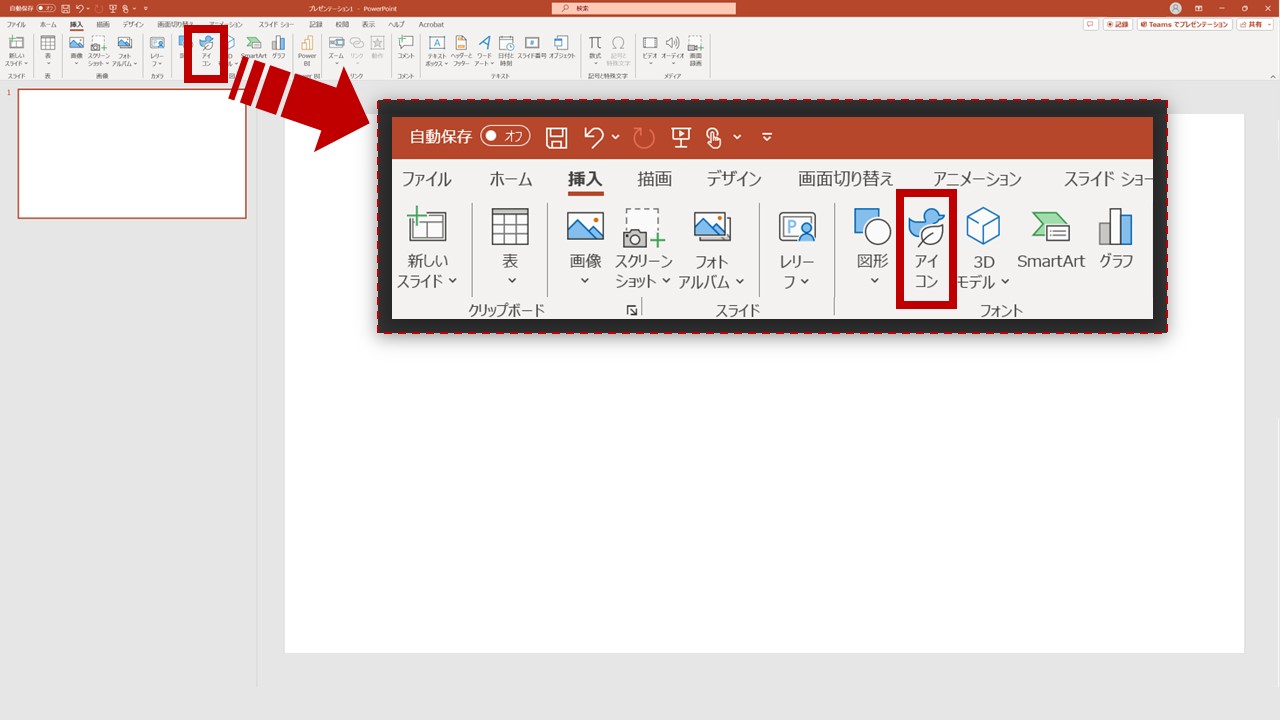This screenshot has width=1280, height=720.
Task: Click the 日付と時刻 calendar icon
Action: pos(506,43)
